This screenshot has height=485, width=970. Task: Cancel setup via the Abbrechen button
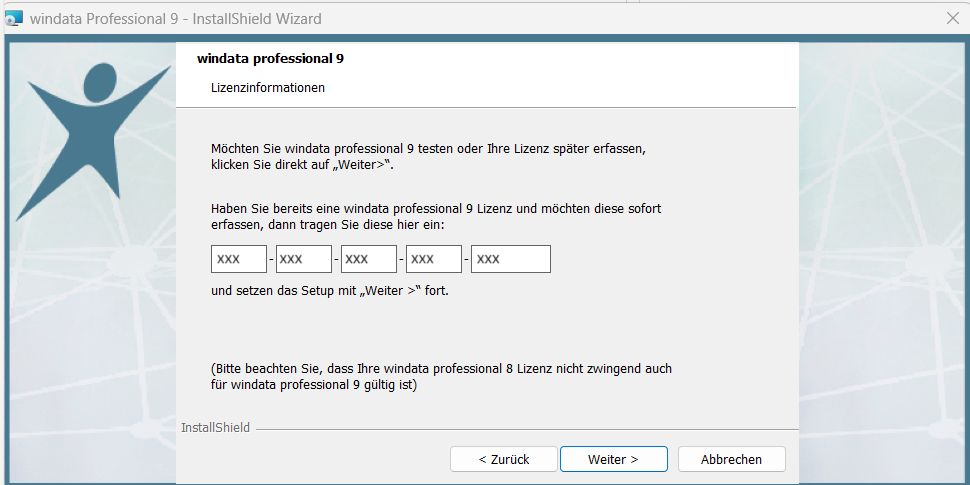732,459
